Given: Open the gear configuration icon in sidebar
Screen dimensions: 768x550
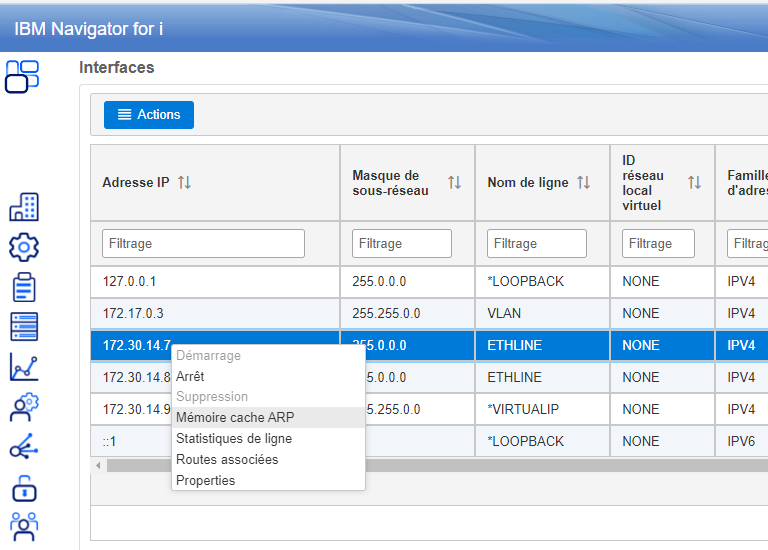Looking at the screenshot, I should point(24,247).
